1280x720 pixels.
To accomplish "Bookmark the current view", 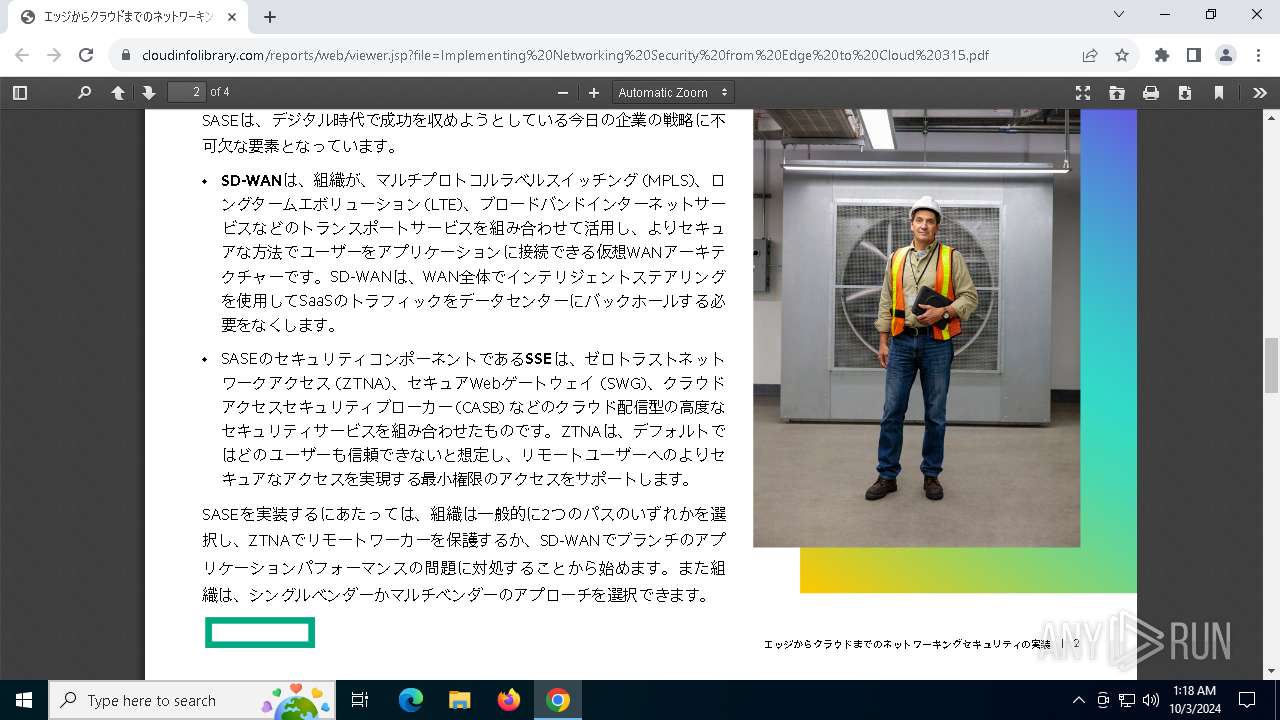I will (x=1219, y=92).
